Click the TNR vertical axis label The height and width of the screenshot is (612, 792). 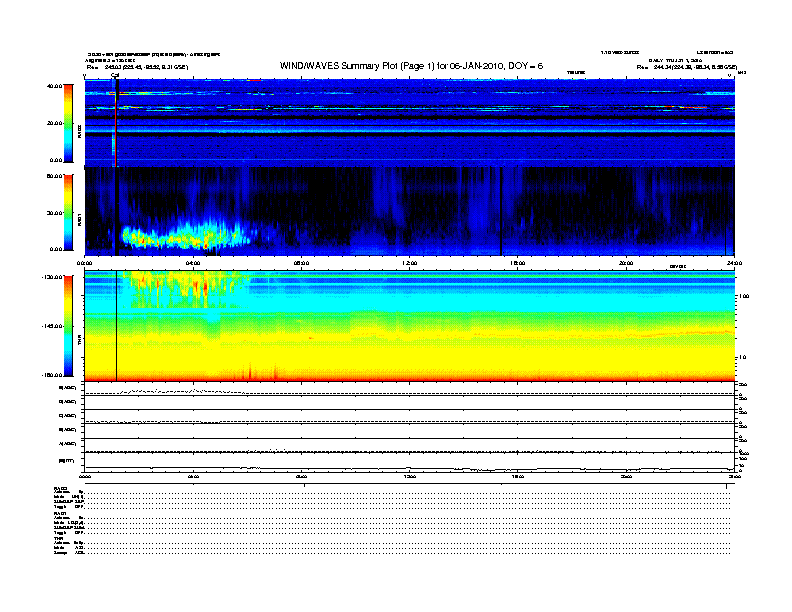click(79, 342)
